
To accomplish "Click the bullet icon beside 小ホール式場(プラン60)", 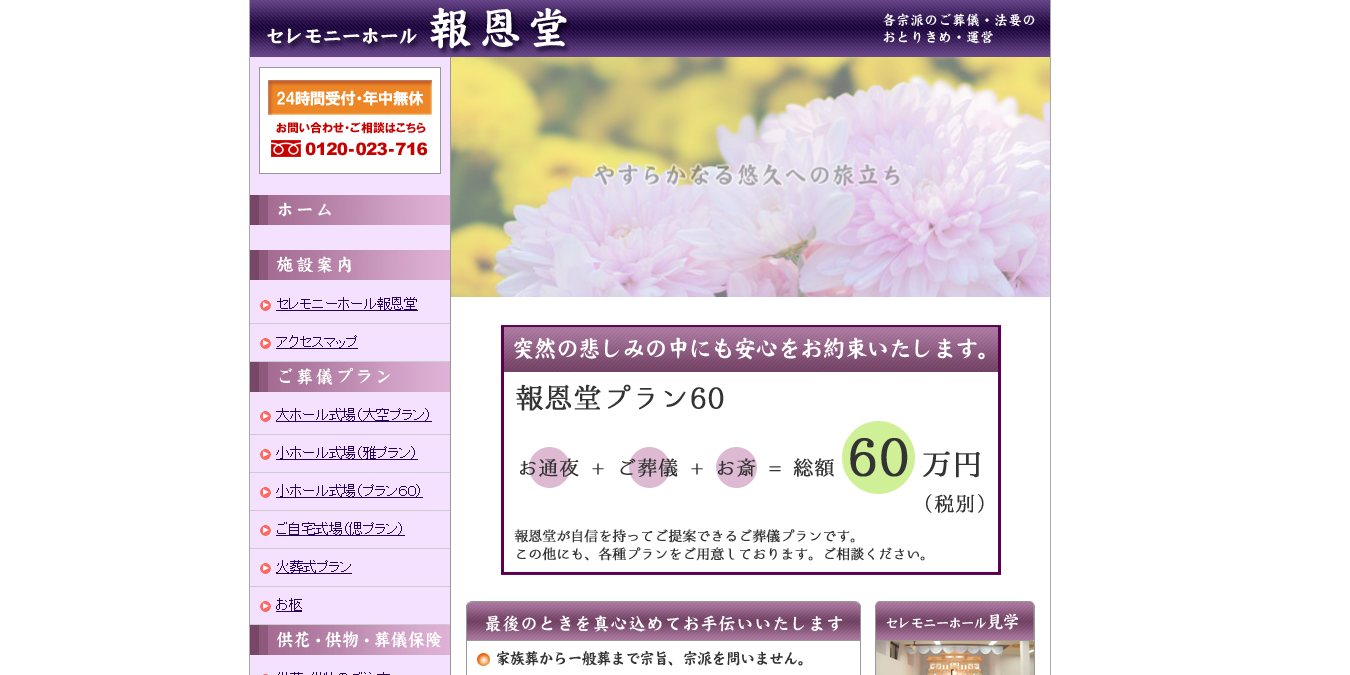I will (266, 492).
